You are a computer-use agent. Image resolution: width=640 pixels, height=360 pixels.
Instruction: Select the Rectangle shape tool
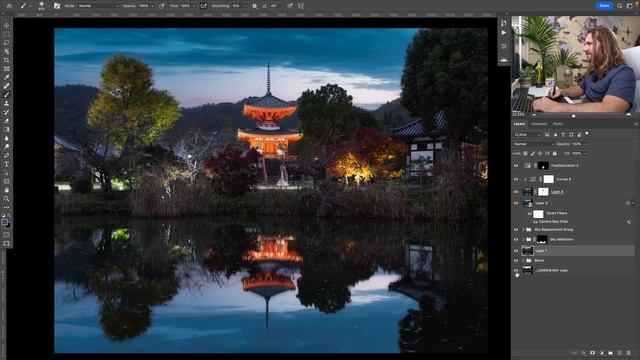7,181
